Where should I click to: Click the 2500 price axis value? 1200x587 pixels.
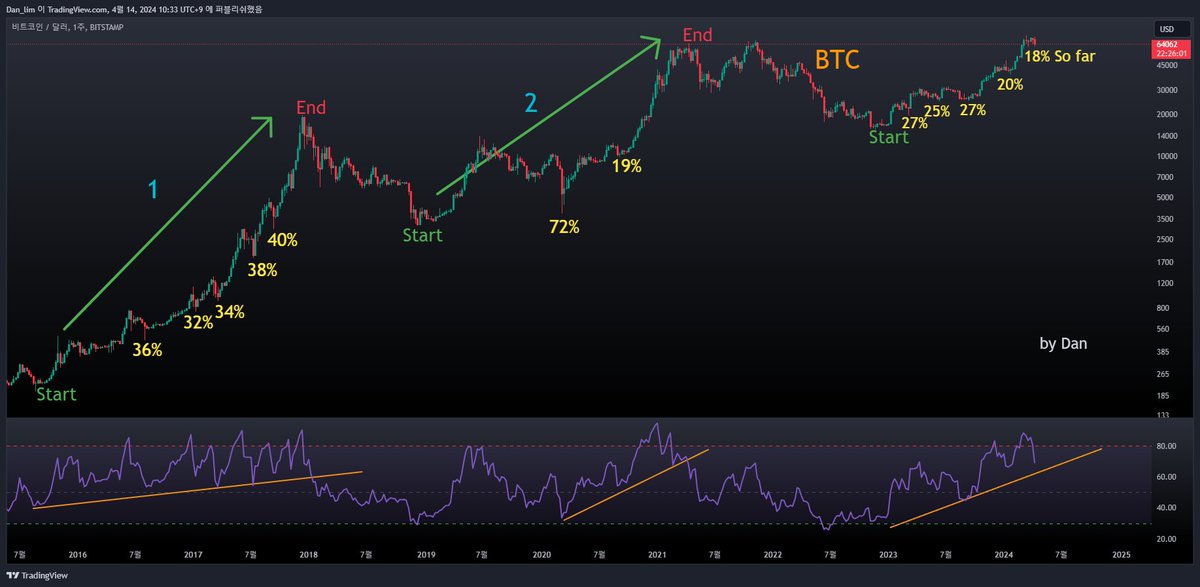tap(1163, 239)
